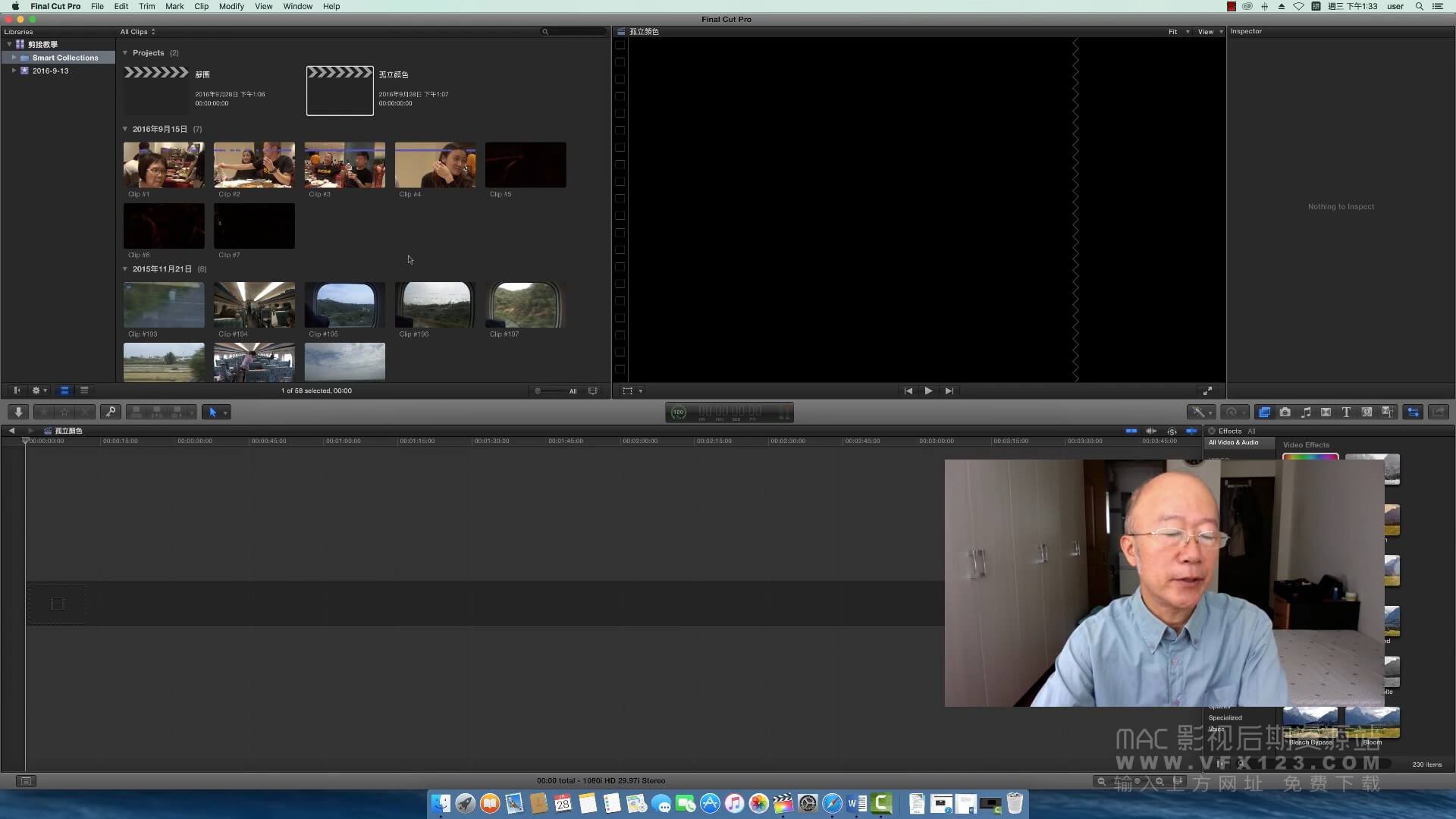Expand the 2016-9-13 event

coord(14,71)
